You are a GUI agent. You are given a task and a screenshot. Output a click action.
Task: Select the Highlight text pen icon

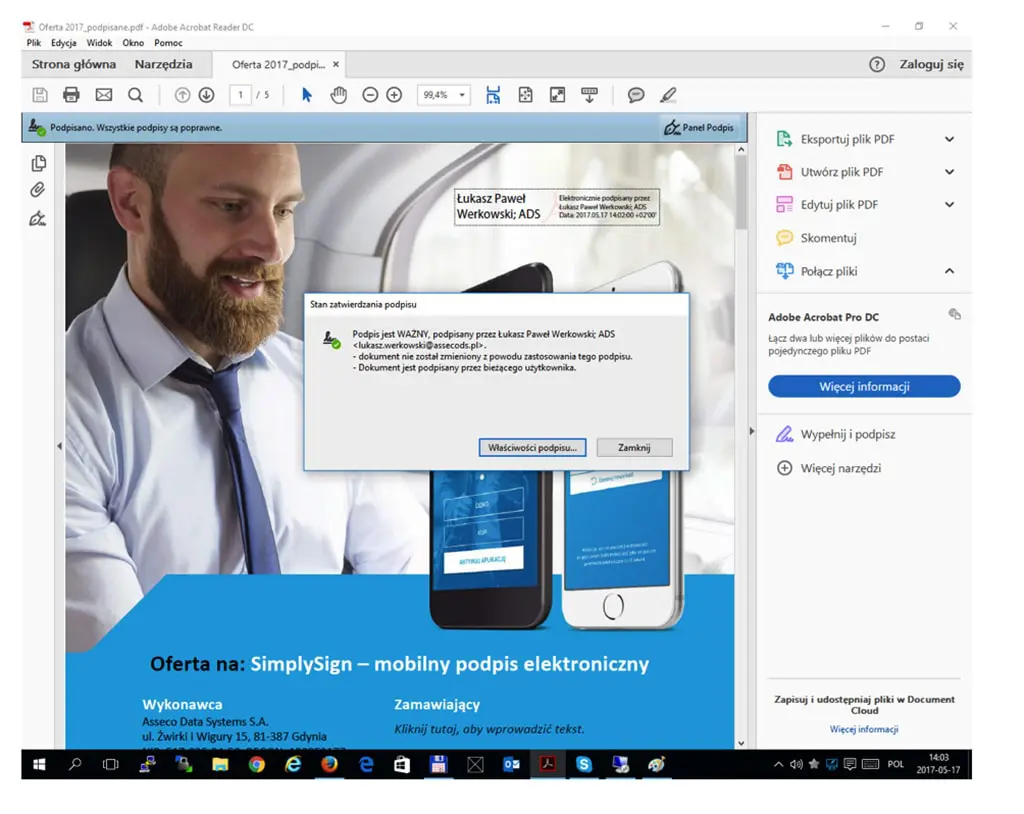pyautogui.click(x=668, y=95)
